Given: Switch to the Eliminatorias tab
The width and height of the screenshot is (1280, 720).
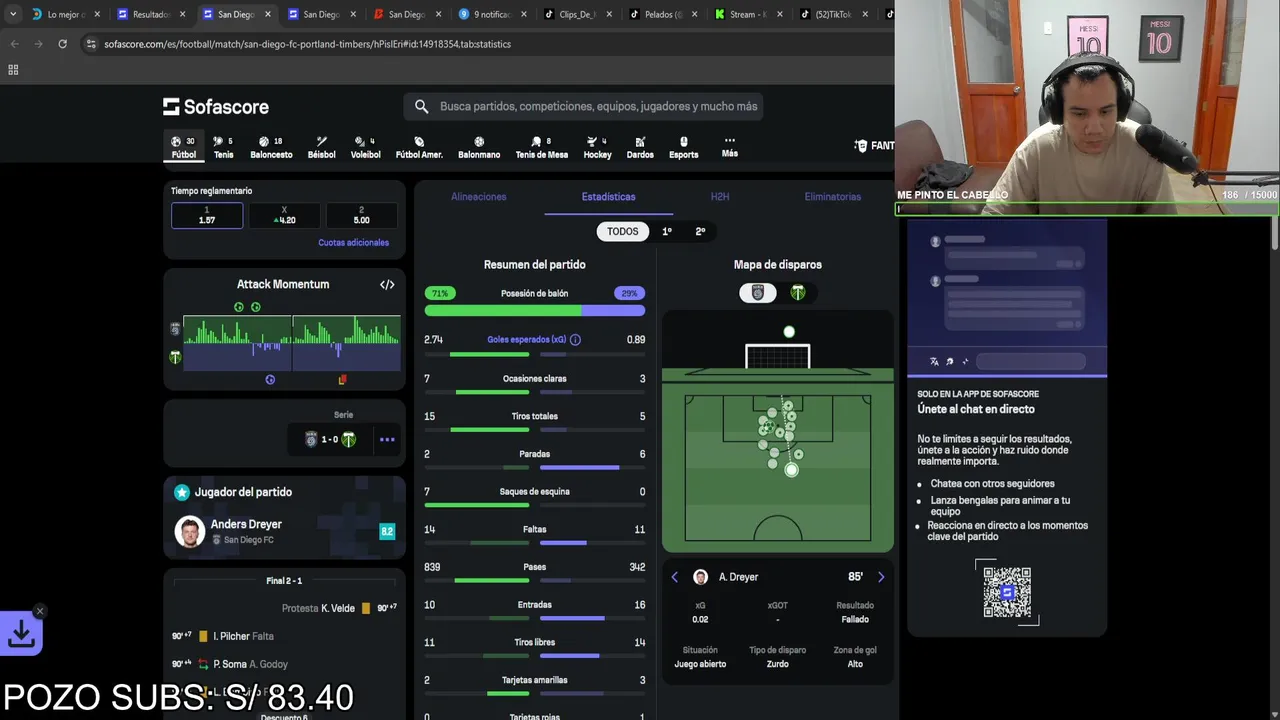Looking at the screenshot, I should 833,197.
